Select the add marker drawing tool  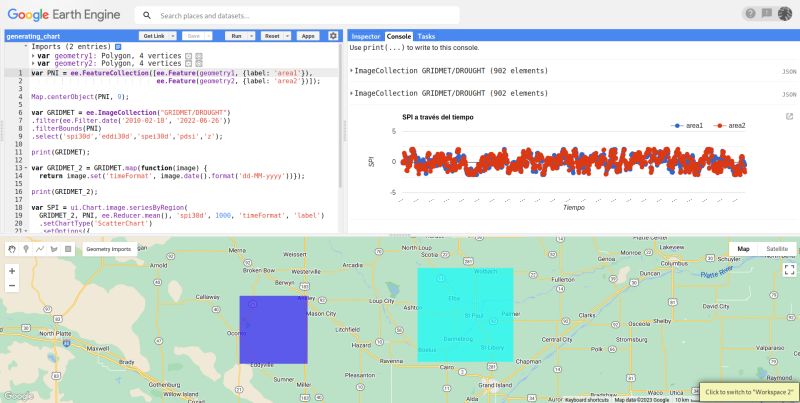pos(26,249)
